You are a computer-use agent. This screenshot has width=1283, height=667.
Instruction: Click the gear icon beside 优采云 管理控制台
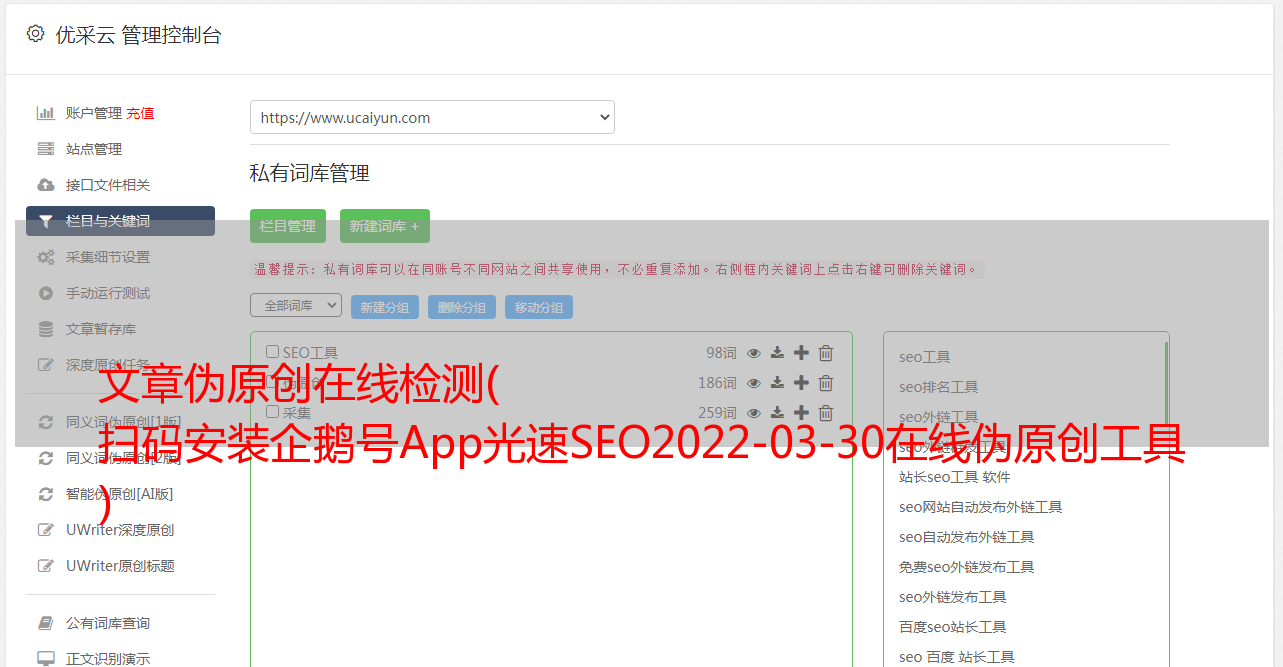tap(36, 34)
